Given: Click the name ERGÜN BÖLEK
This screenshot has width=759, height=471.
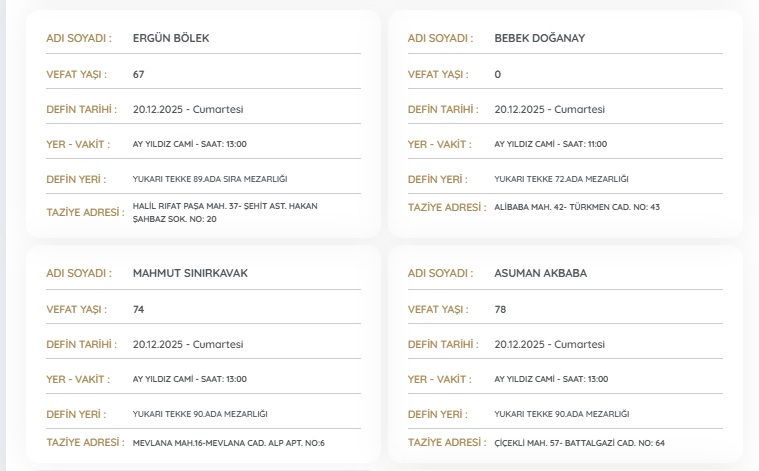Looking at the screenshot, I should [171, 39].
